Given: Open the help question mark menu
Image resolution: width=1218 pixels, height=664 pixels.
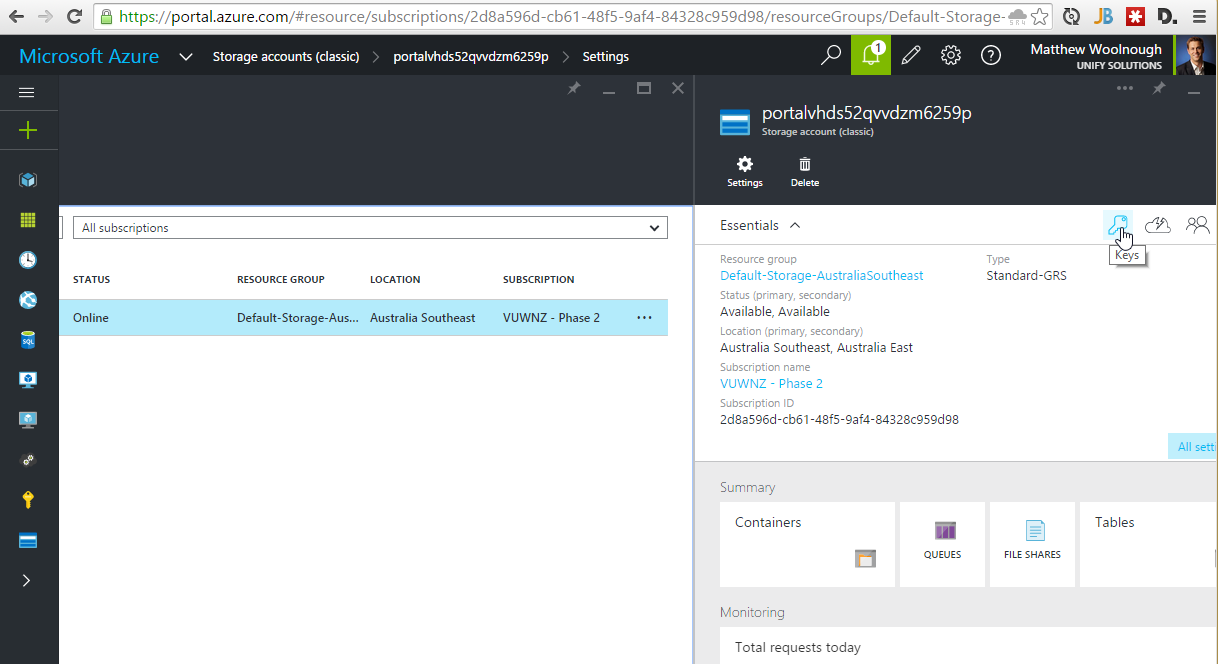Looking at the screenshot, I should pyautogui.click(x=990, y=56).
